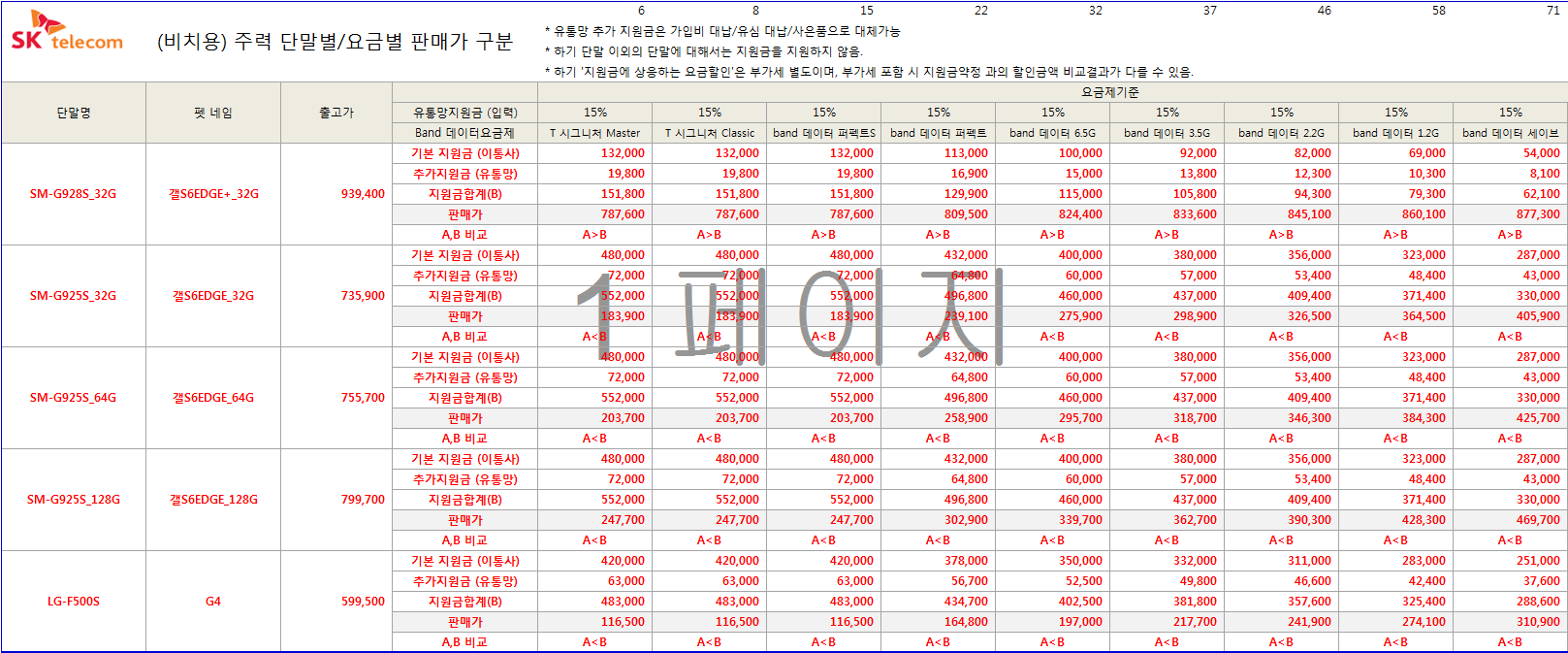Screen dimensions: 1568x653
Task: Select the LG-F500S device cell
Action: 74,602
